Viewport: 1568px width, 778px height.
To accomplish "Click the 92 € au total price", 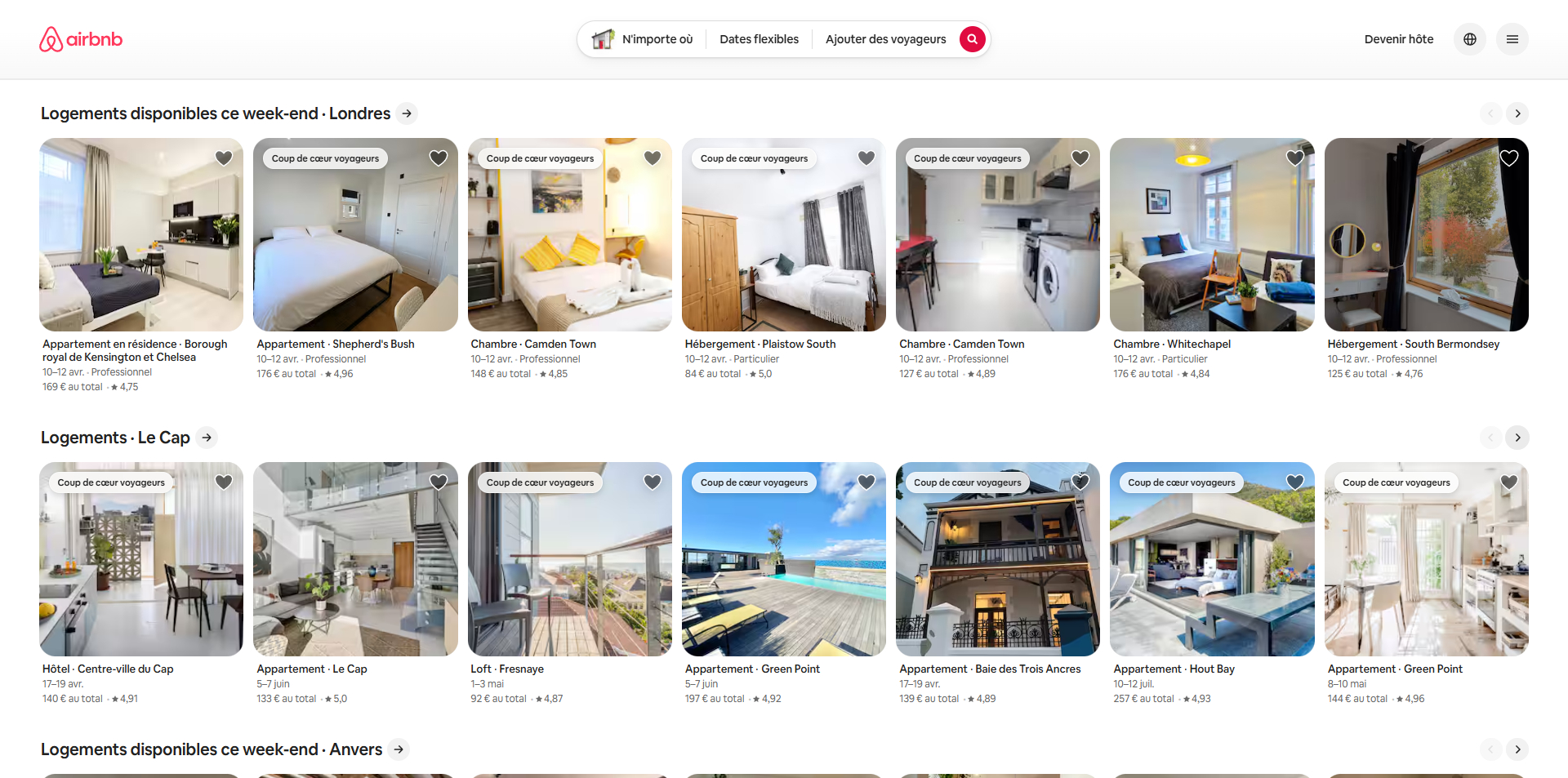I will point(498,699).
